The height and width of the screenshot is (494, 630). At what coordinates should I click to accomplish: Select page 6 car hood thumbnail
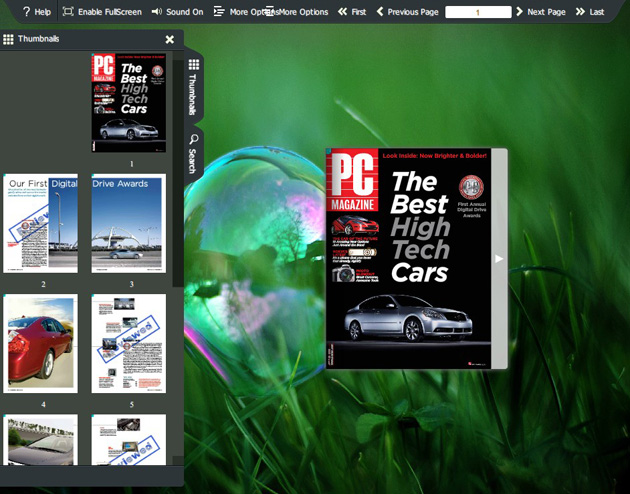pos(41,440)
